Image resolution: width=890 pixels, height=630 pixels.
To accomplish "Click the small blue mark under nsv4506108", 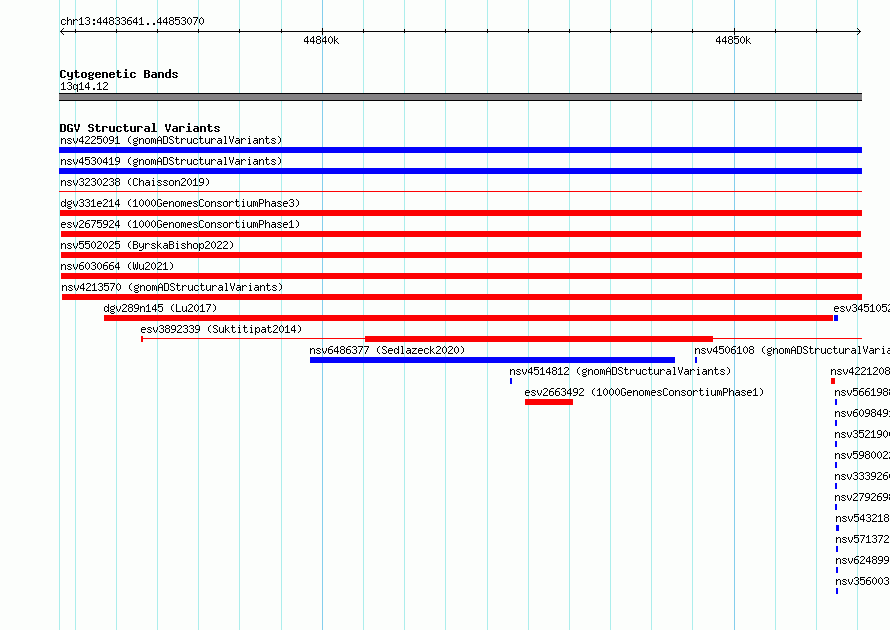I will click(696, 360).
